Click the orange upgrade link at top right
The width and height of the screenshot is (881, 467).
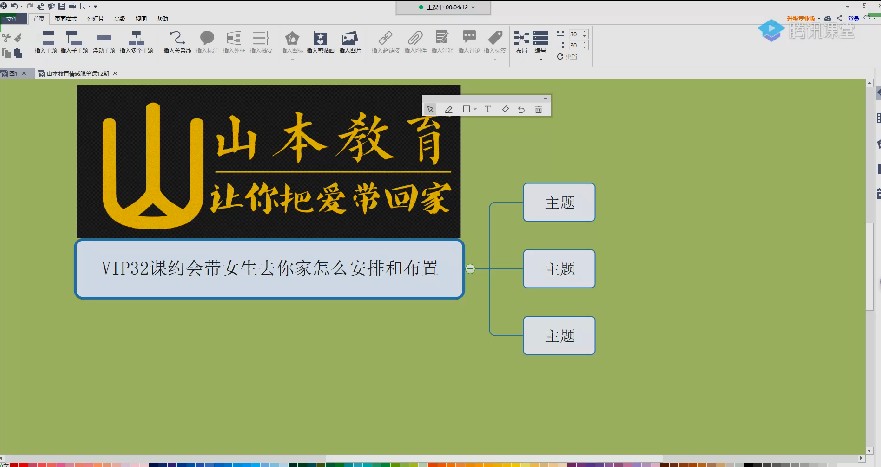801,19
